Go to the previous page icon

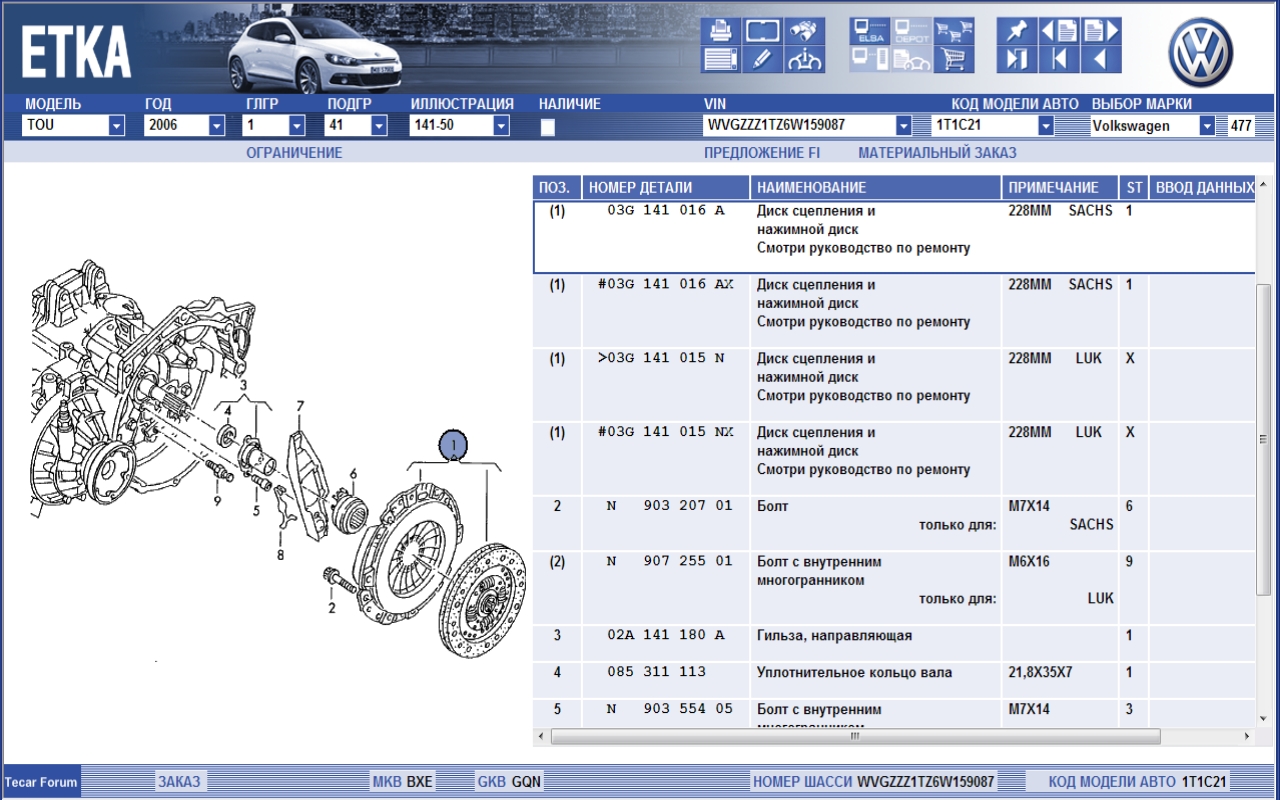pos(1059,30)
